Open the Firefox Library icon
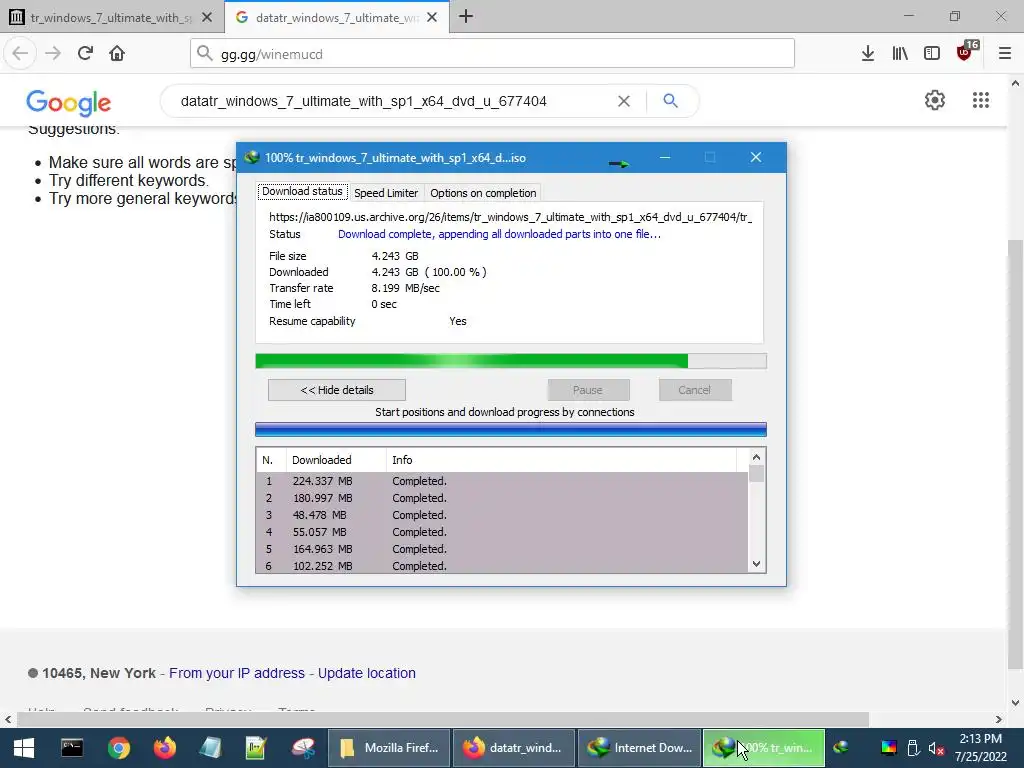 [900, 54]
